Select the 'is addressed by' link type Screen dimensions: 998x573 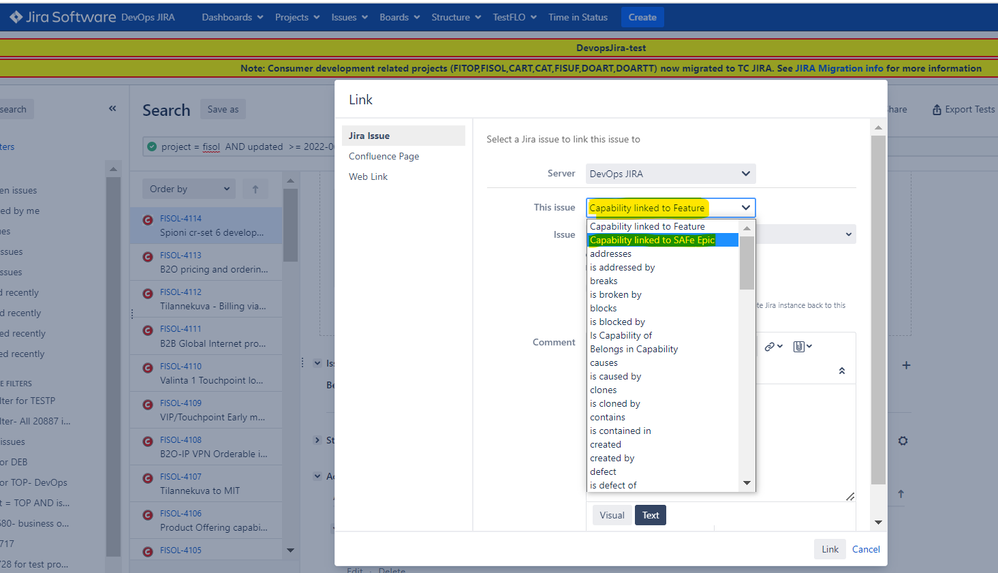pyautogui.click(x=662, y=267)
